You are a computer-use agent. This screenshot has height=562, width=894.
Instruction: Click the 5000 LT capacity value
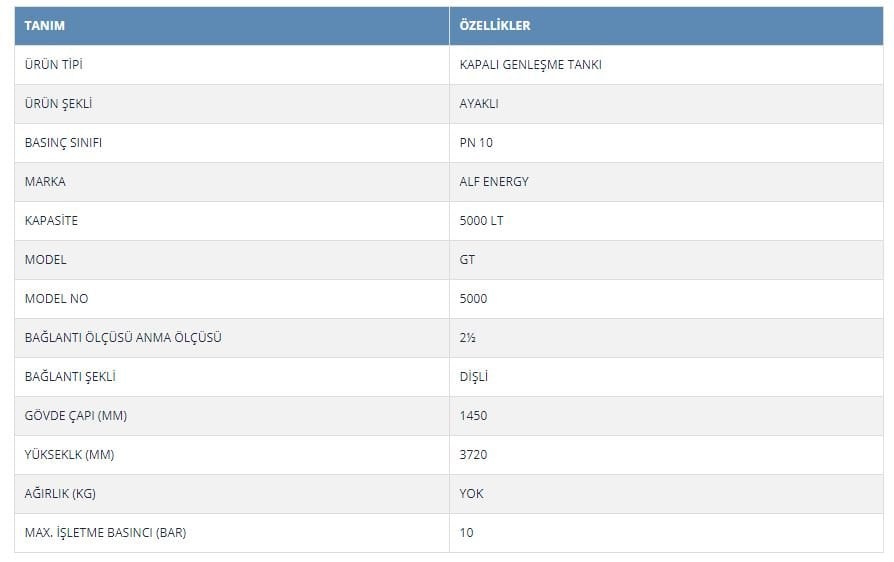pyautogui.click(x=481, y=221)
